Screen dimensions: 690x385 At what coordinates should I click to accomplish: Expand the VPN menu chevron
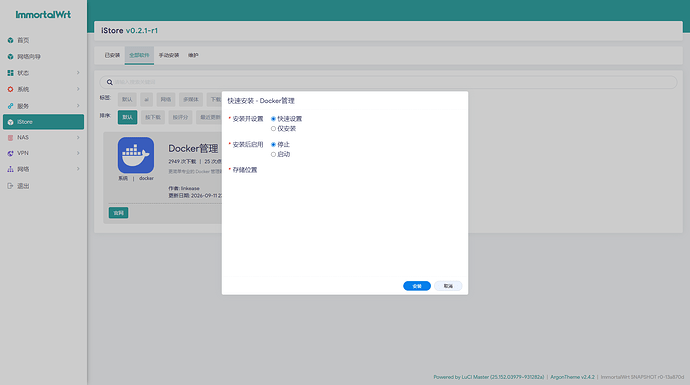point(78,153)
